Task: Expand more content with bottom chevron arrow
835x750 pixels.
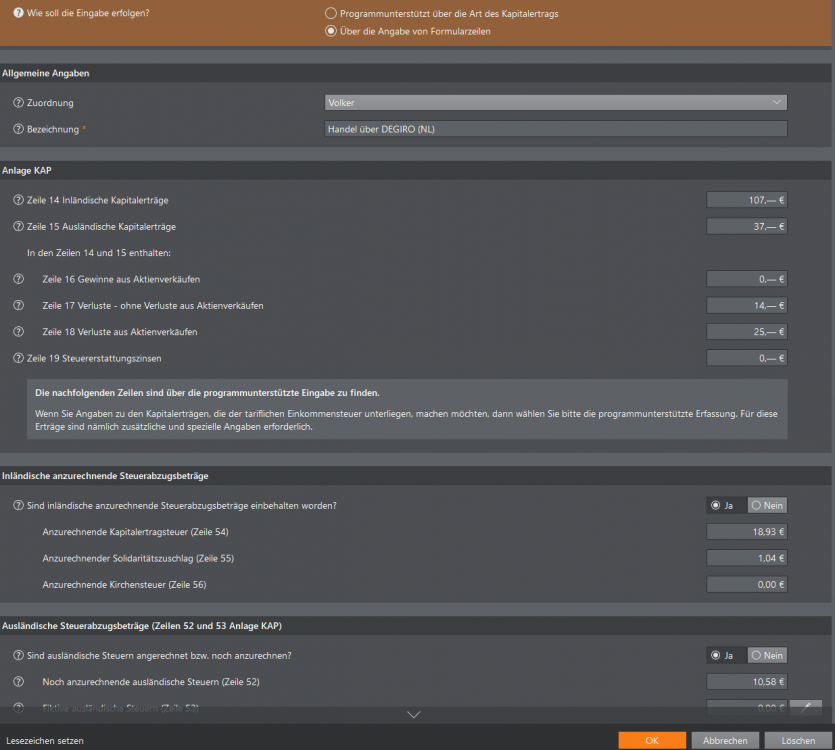Action: tap(414, 714)
